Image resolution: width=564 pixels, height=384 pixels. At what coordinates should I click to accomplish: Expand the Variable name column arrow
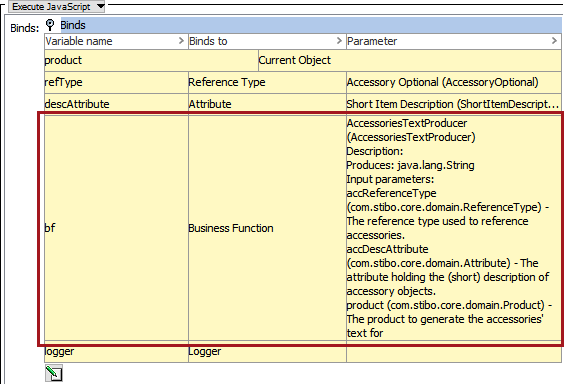pyautogui.click(x=182, y=41)
